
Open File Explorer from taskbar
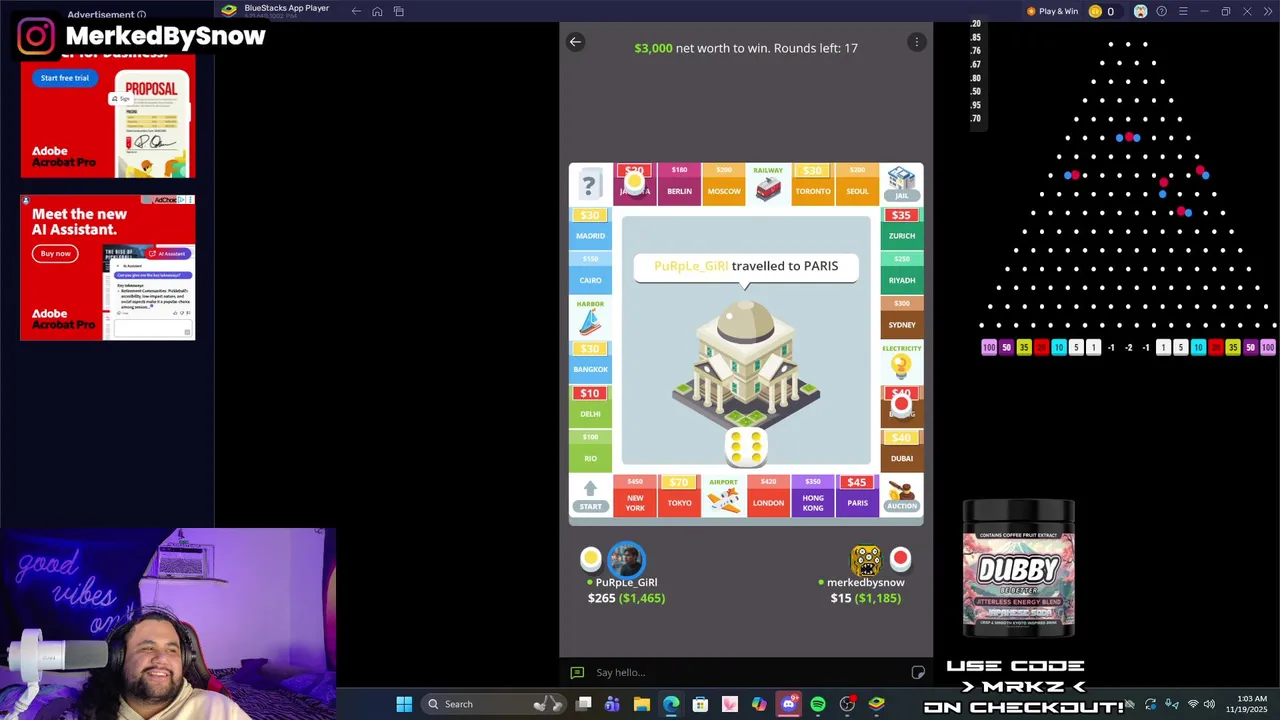point(642,704)
